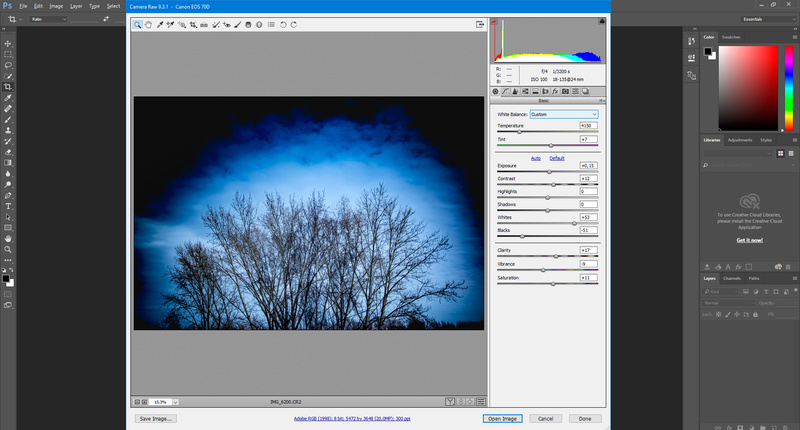Open the Effects (fx) panel tab

554,91
